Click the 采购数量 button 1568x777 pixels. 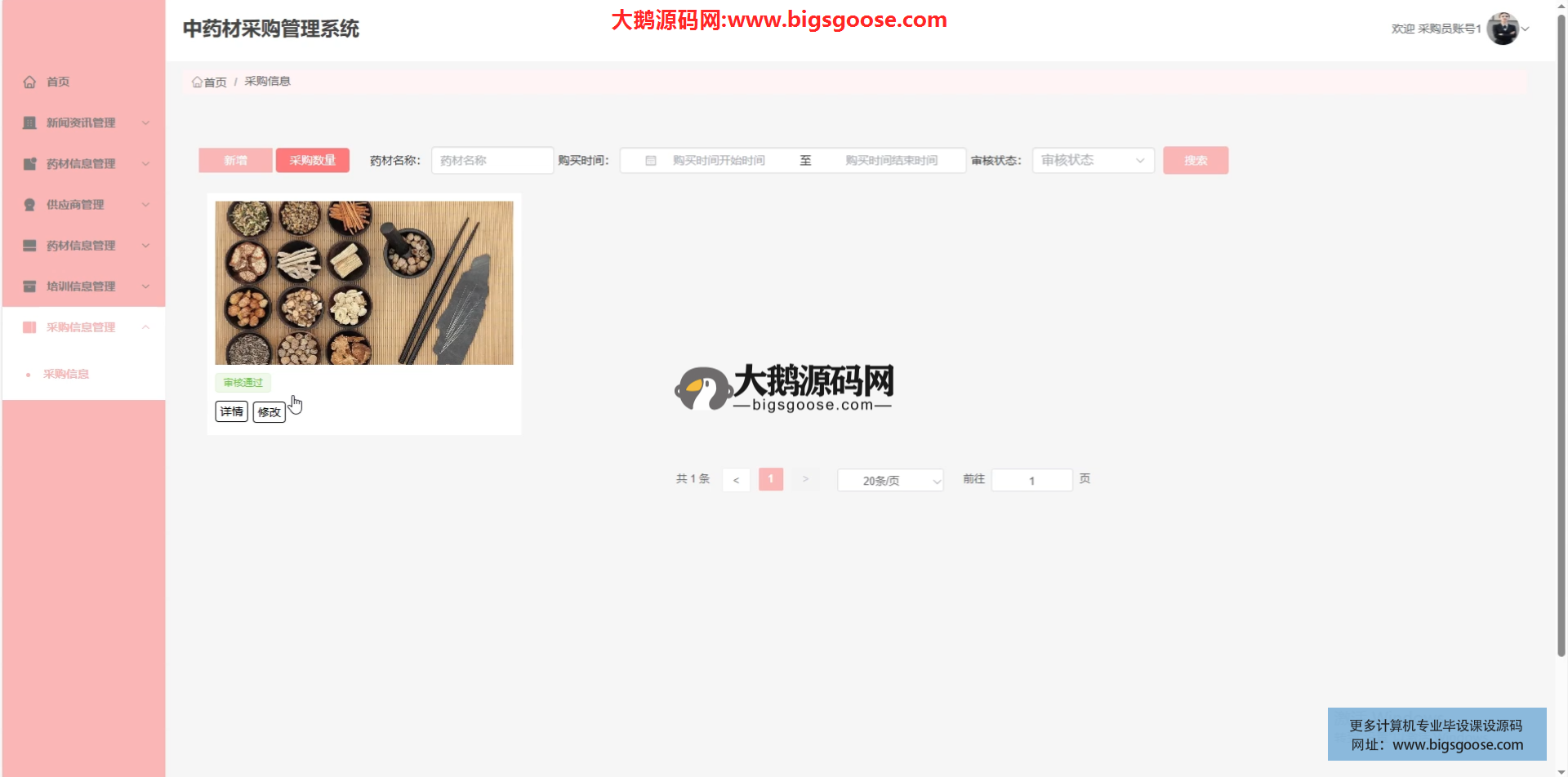312,161
